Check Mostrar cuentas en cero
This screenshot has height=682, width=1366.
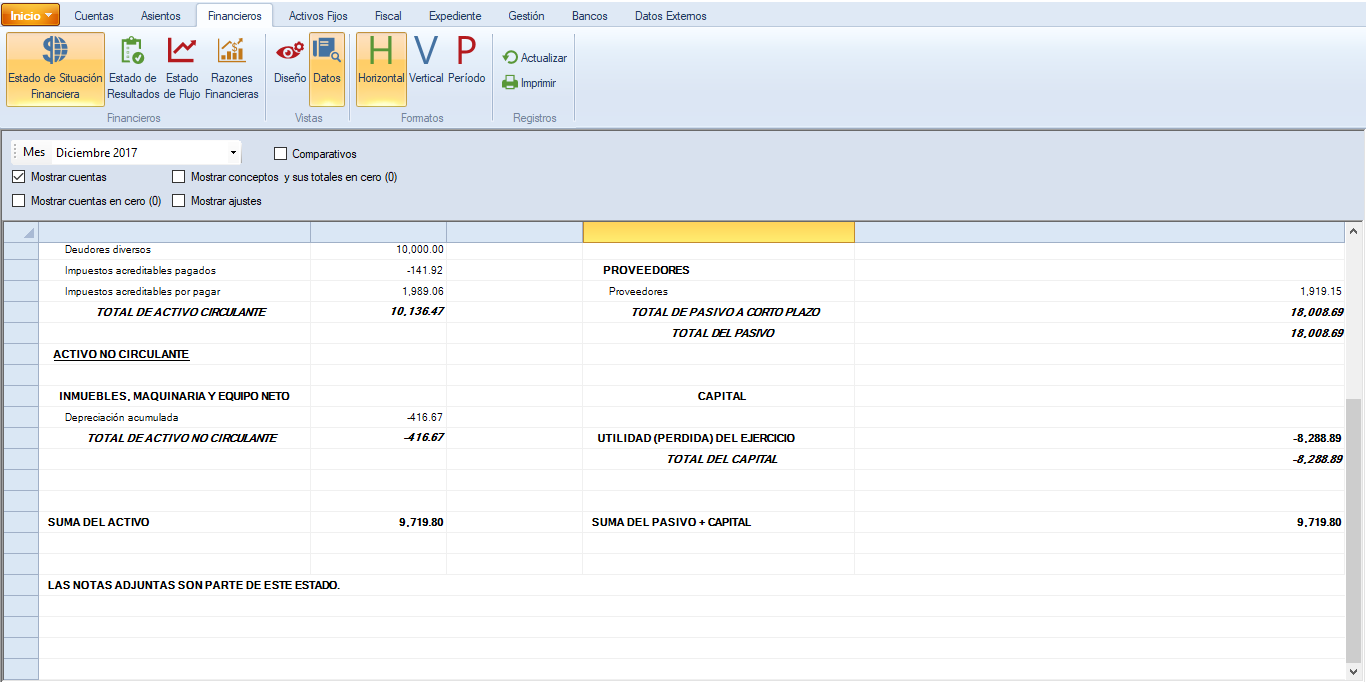(19, 201)
